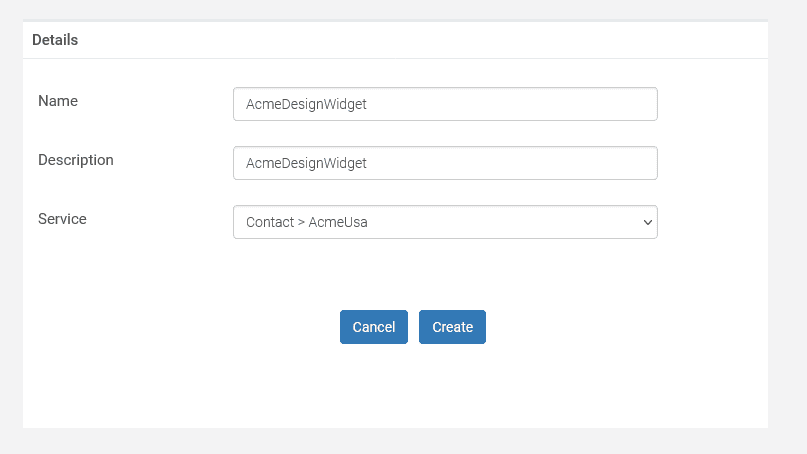Image resolution: width=807 pixels, height=454 pixels.
Task: Select the Name field label
Action: coord(58,101)
